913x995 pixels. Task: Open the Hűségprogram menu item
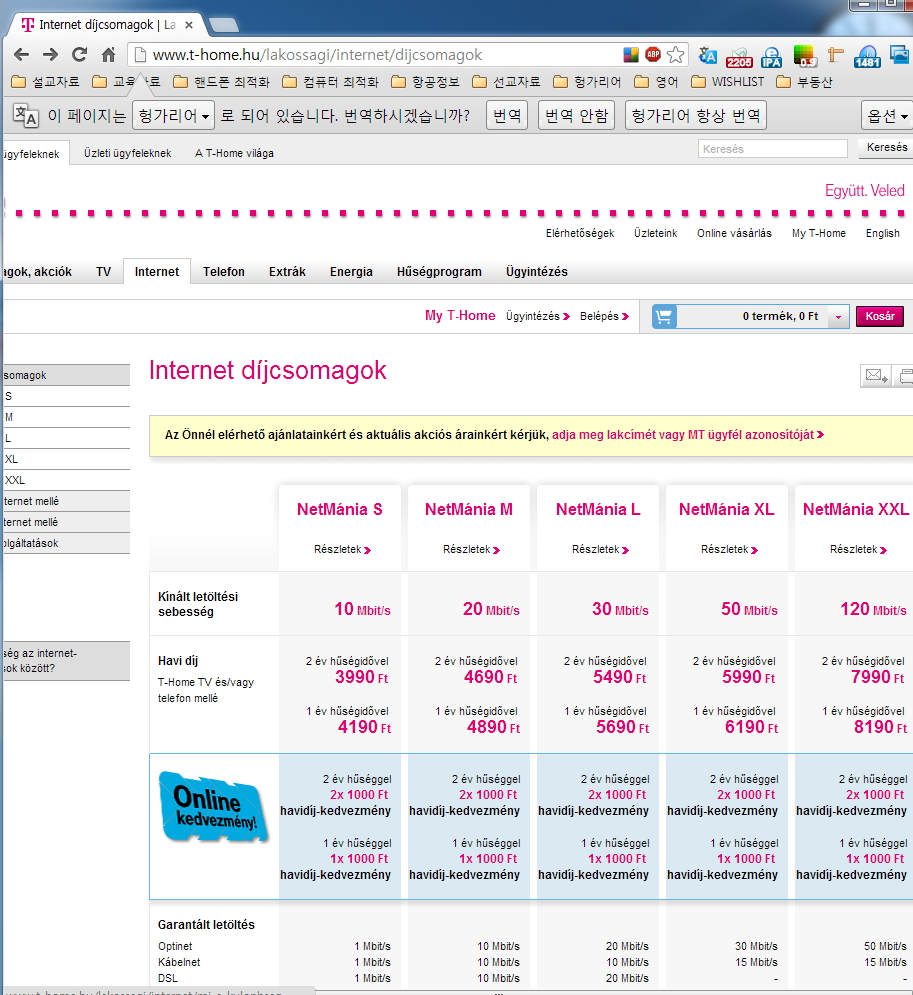click(x=439, y=272)
